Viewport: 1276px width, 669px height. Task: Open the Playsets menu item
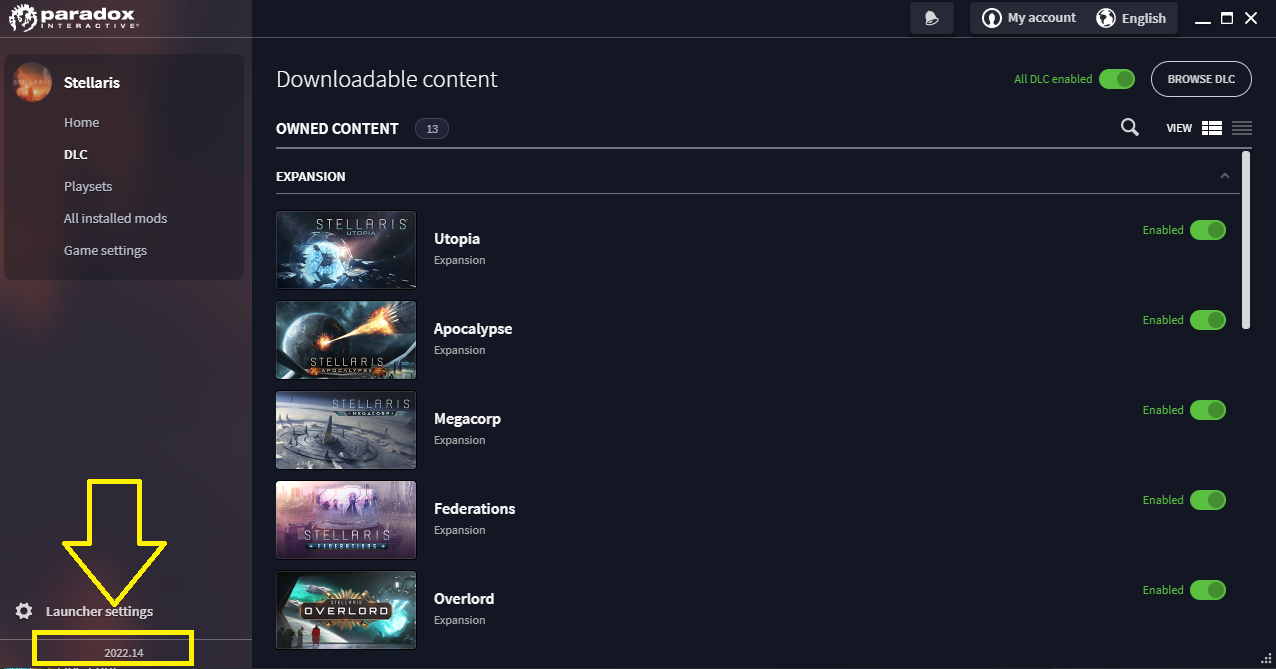(88, 186)
